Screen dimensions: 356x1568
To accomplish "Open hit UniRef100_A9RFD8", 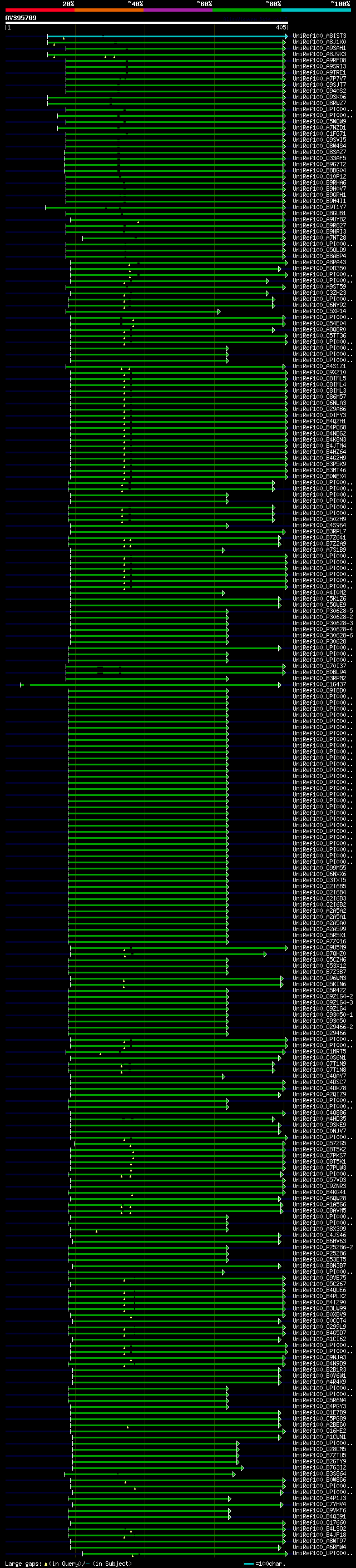I will (x=319, y=60).
